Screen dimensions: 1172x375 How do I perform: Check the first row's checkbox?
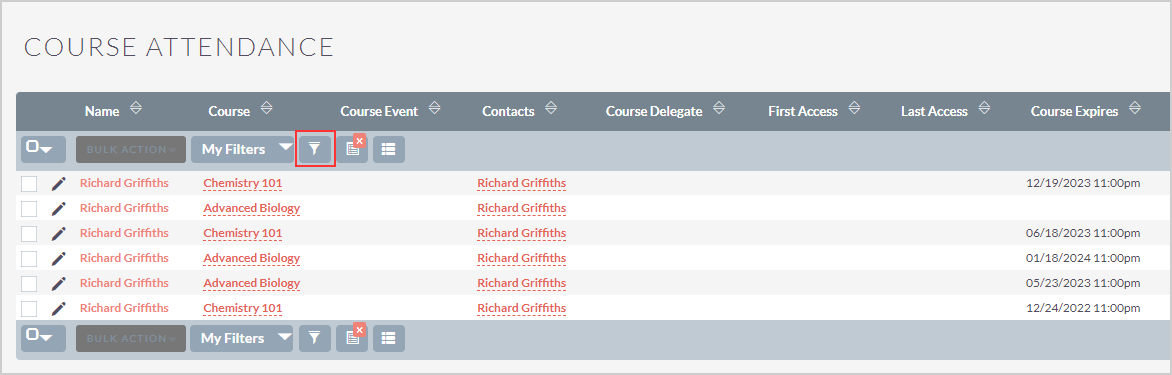(x=29, y=184)
